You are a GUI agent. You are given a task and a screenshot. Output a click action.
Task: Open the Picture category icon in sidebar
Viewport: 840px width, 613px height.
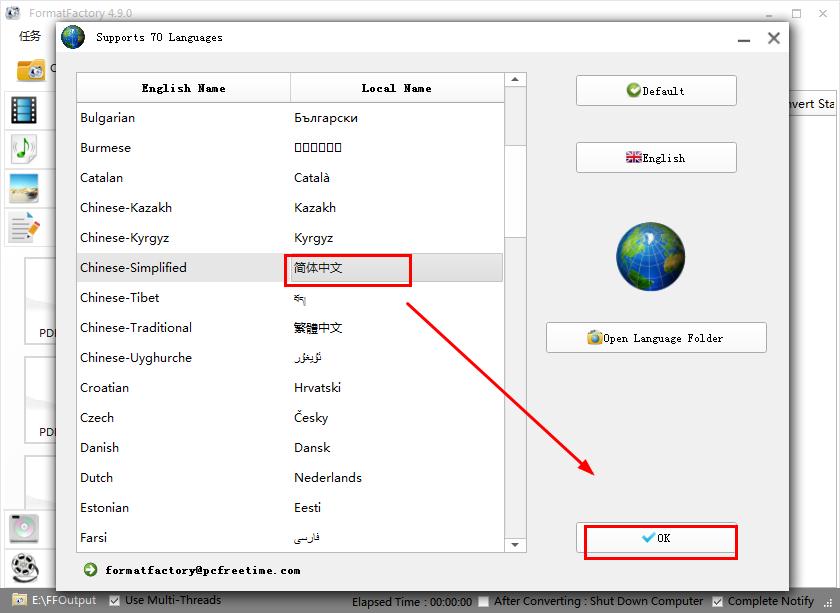[24, 188]
